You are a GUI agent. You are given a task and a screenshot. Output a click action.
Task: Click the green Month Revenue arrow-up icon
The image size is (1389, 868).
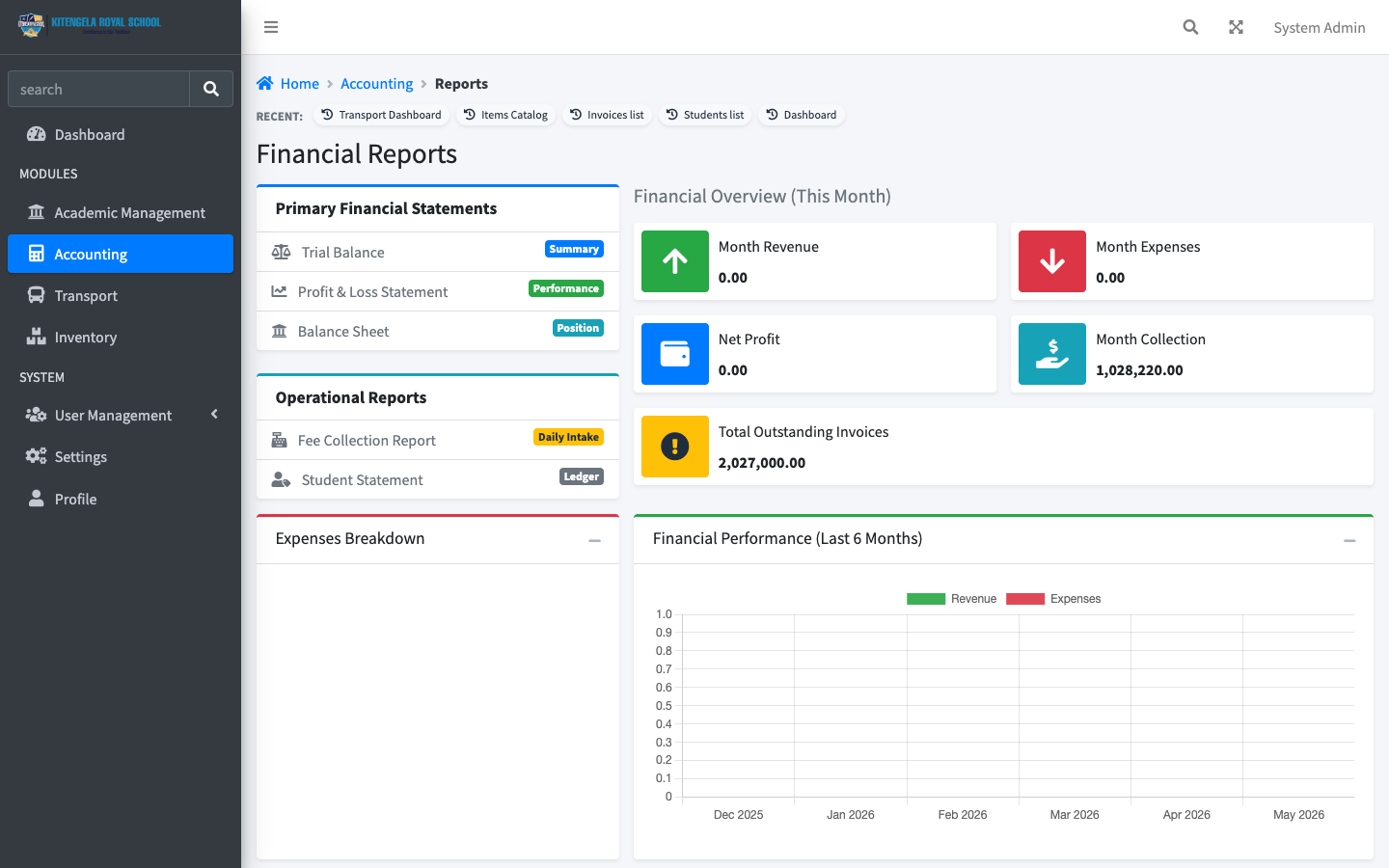(675, 261)
